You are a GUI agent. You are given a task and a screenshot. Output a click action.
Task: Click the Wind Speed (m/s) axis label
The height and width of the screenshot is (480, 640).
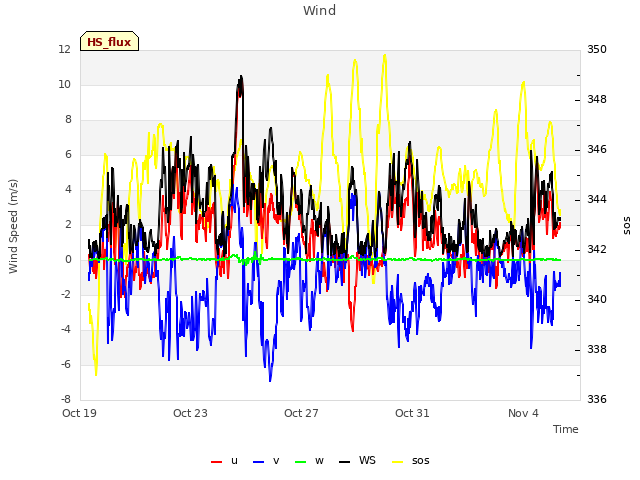pyautogui.click(x=13, y=226)
